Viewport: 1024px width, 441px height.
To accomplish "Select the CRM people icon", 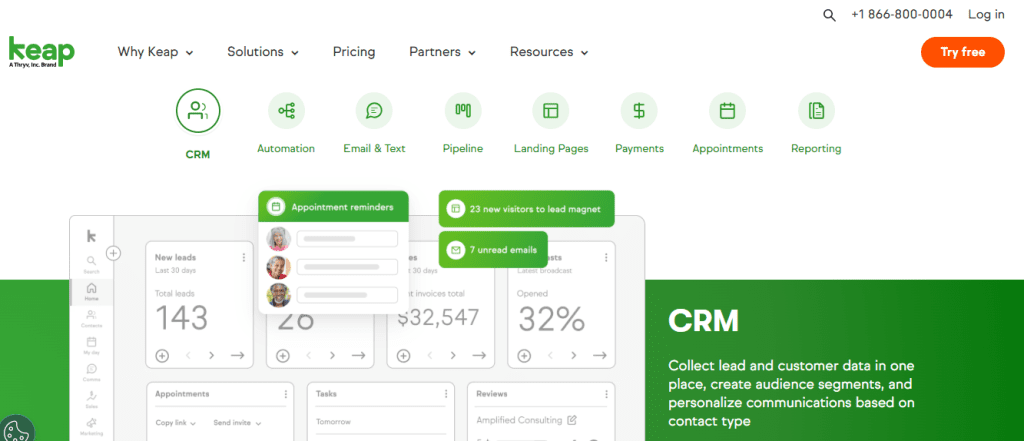I will click(198, 110).
